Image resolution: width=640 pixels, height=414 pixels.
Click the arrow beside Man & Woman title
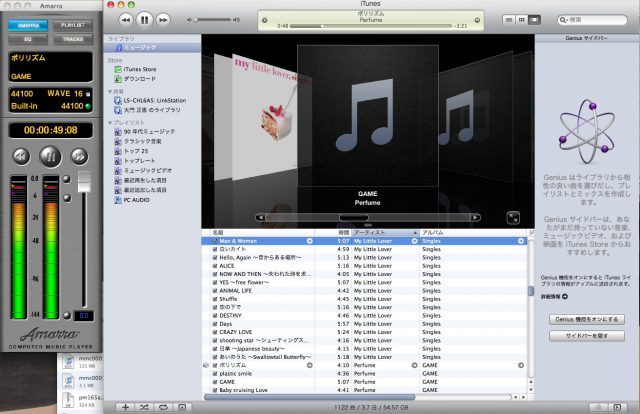(310, 241)
